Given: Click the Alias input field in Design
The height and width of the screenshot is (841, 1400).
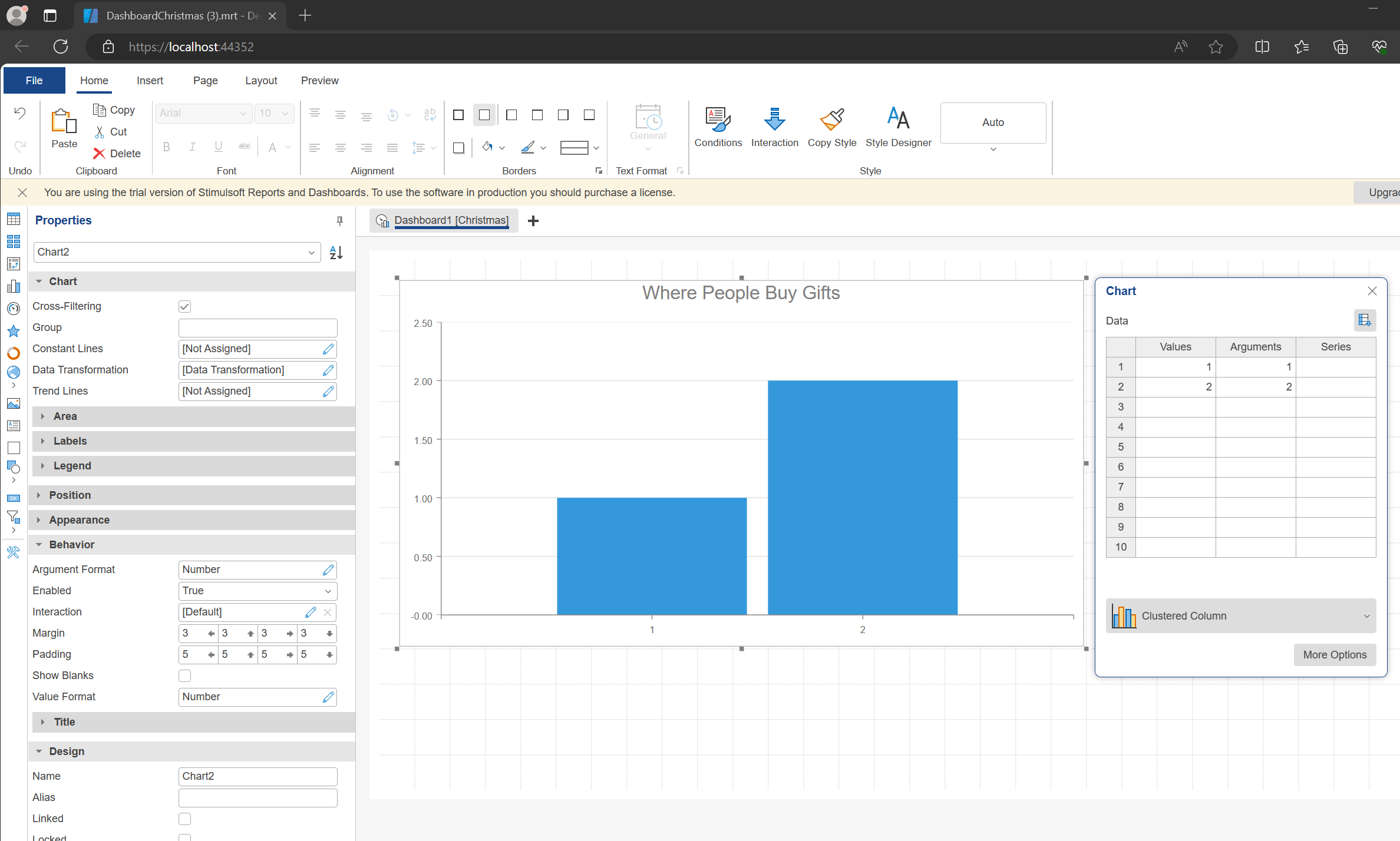Looking at the screenshot, I should pyautogui.click(x=257, y=797).
